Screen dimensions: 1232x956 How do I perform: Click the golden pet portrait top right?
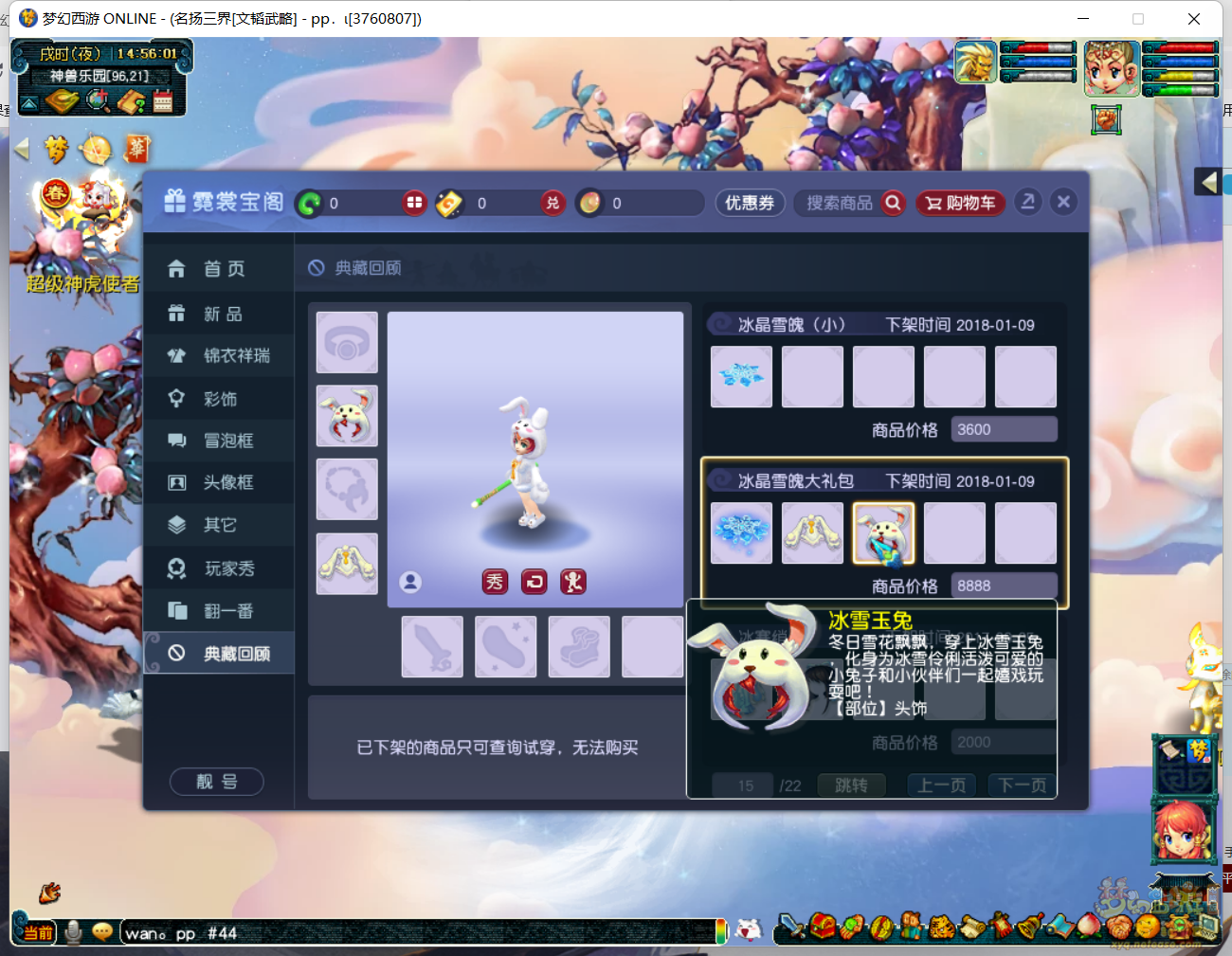click(975, 63)
